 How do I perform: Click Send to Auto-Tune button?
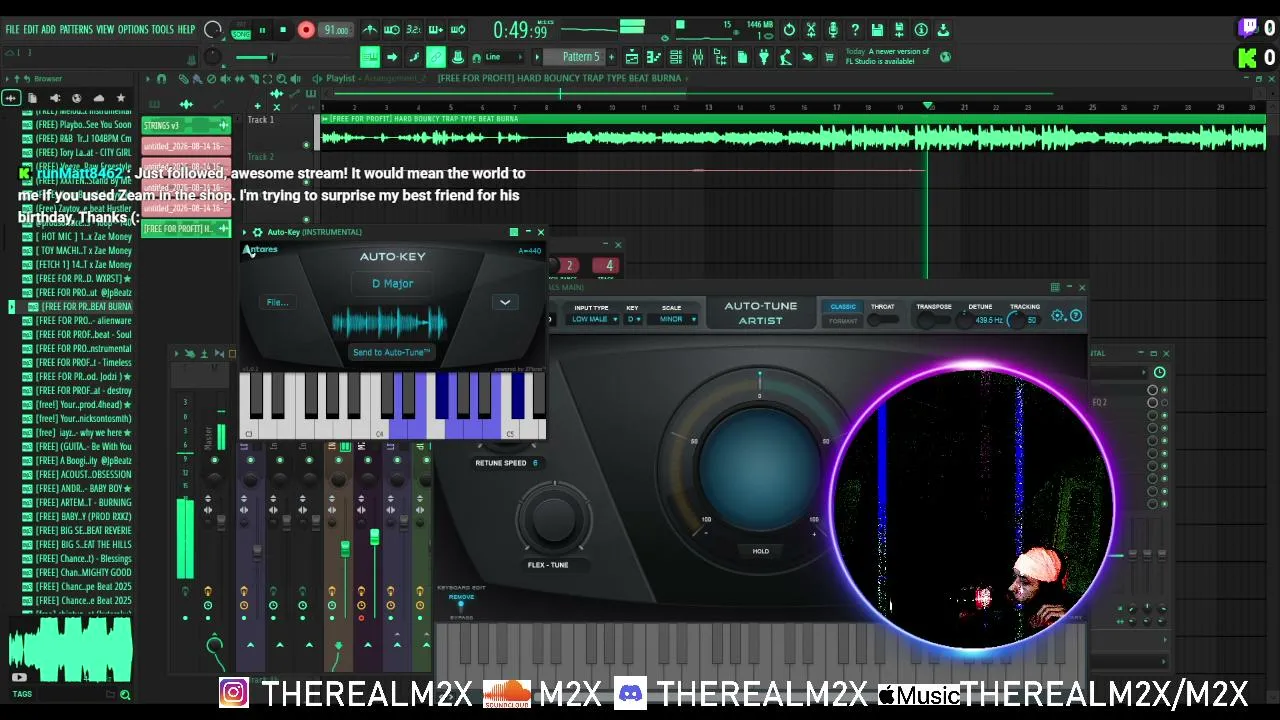coord(391,352)
